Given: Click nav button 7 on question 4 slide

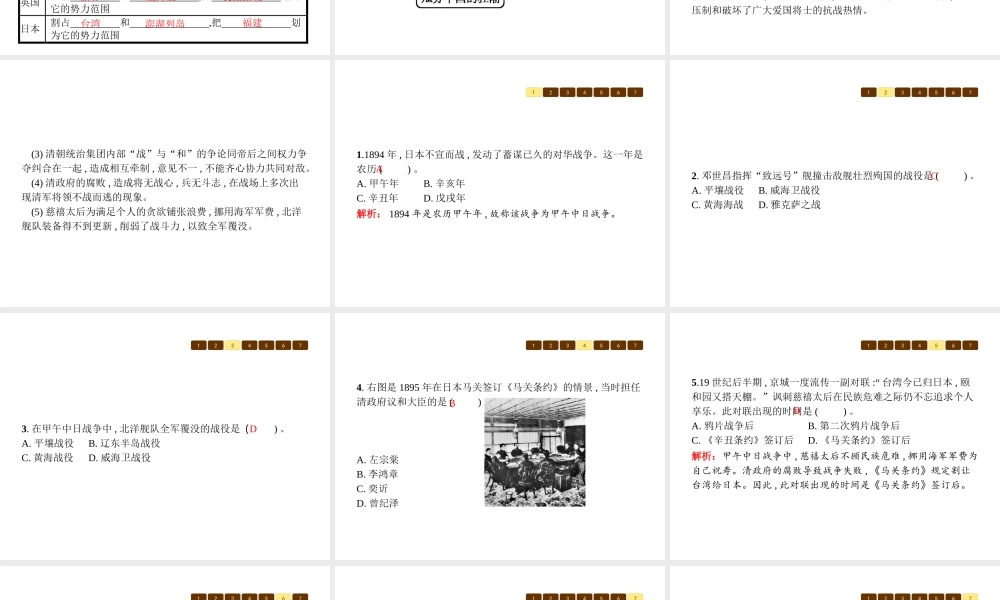Looking at the screenshot, I should (x=635, y=346).
